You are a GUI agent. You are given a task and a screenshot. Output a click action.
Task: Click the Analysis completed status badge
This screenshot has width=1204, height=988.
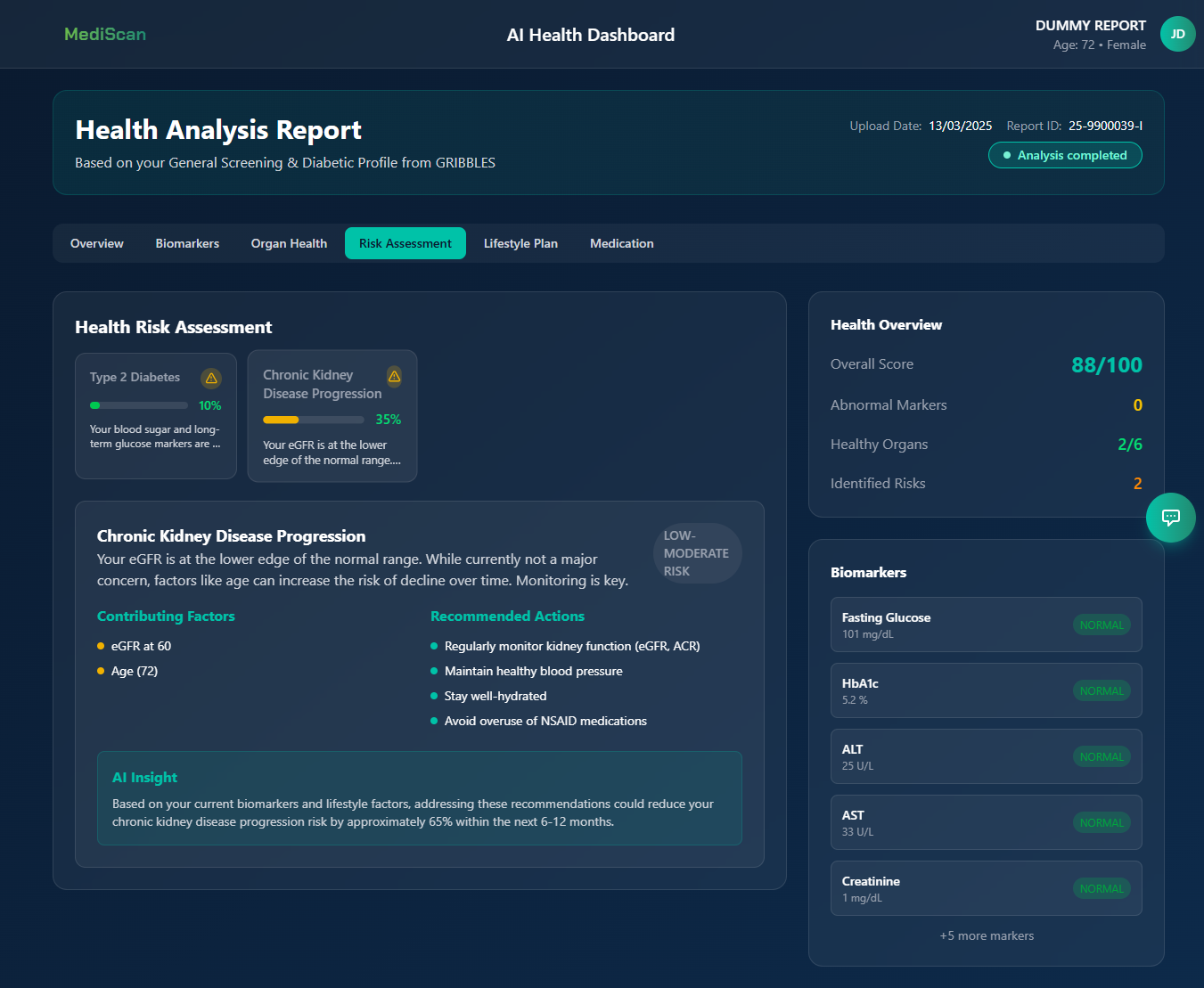coord(1065,155)
